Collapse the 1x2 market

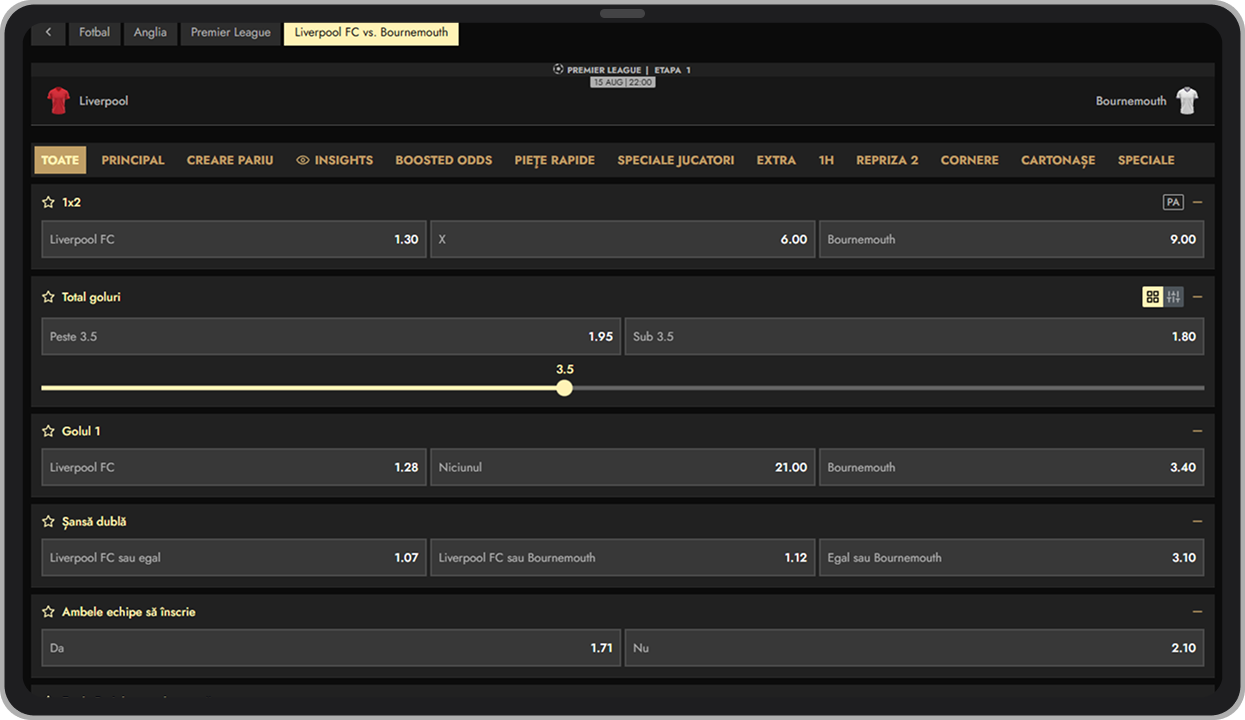point(1198,202)
